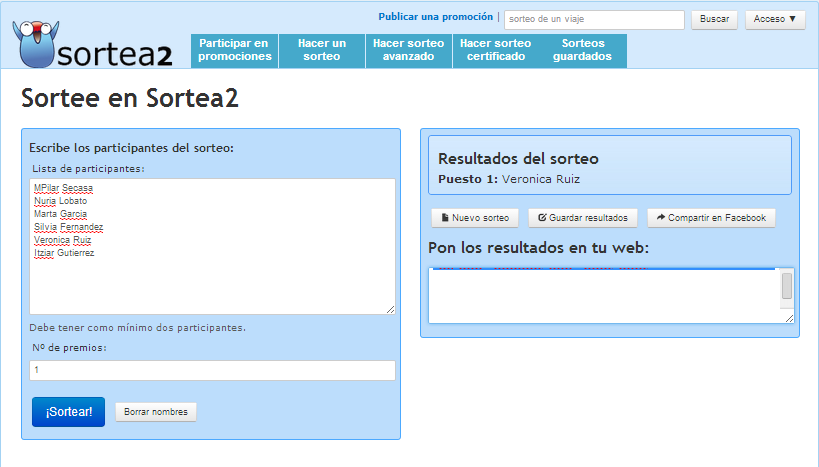Click the sortea2 logo text

[114, 54]
